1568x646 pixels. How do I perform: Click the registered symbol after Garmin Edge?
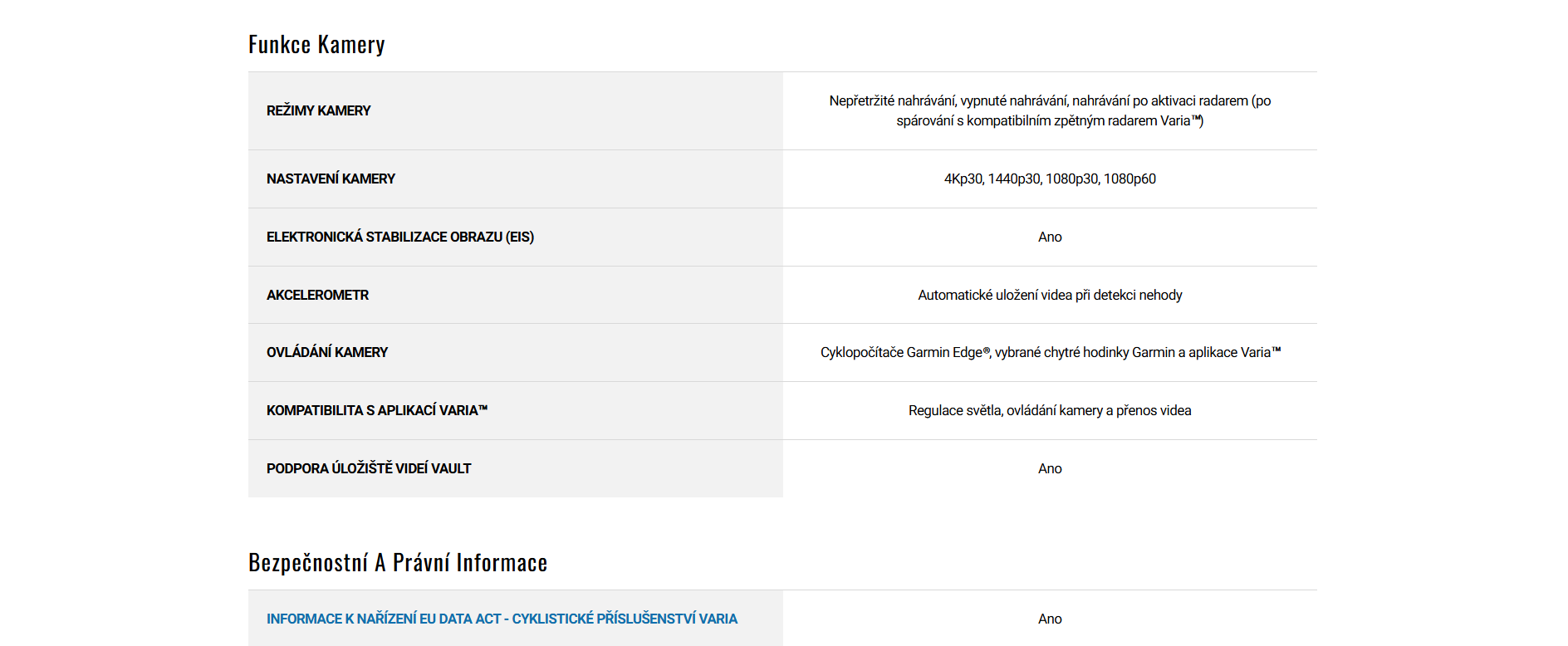(987, 350)
